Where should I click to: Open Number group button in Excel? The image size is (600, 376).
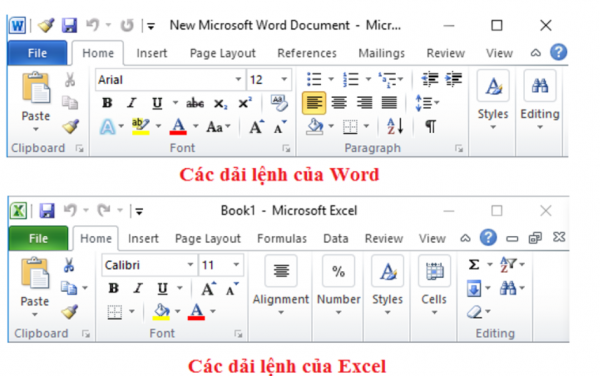(339, 285)
